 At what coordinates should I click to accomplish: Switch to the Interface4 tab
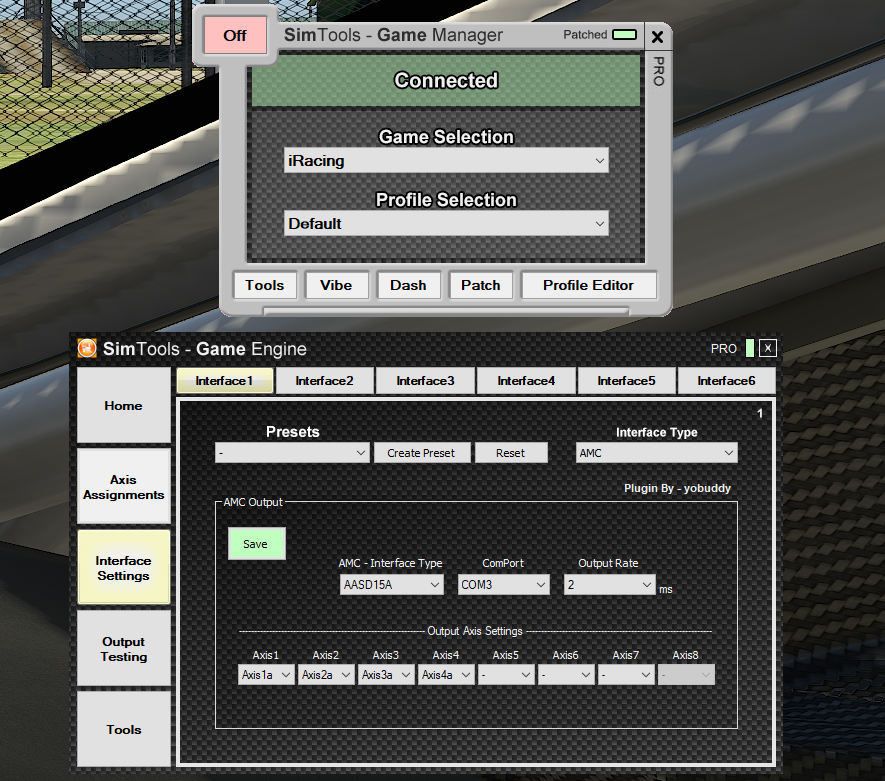point(526,381)
